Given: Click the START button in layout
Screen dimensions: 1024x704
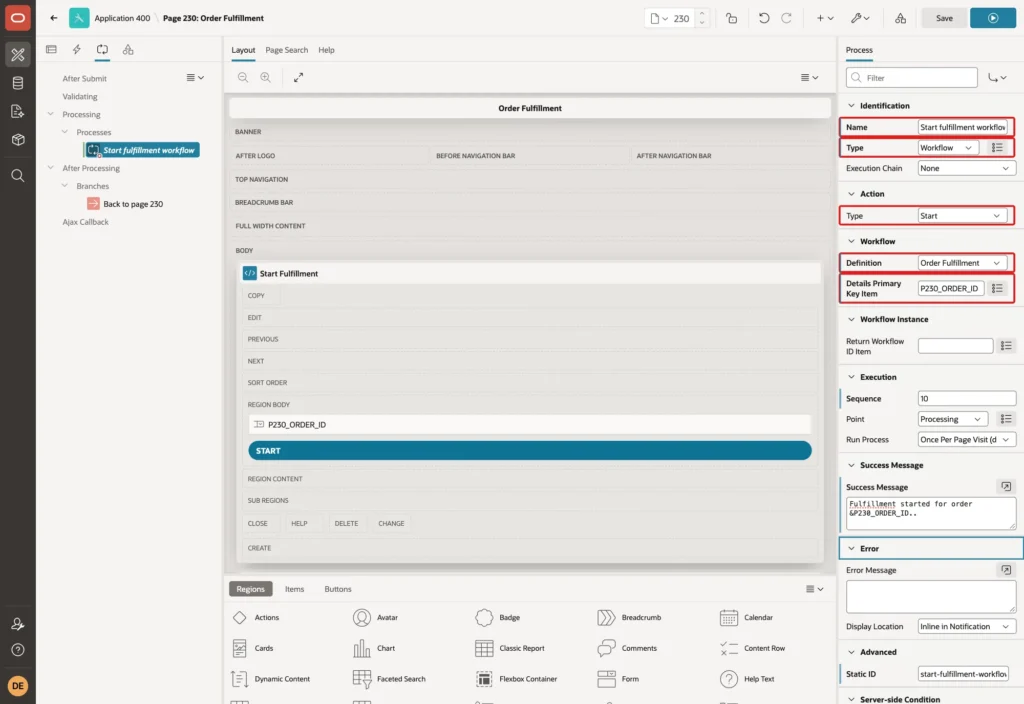Looking at the screenshot, I should point(530,451).
